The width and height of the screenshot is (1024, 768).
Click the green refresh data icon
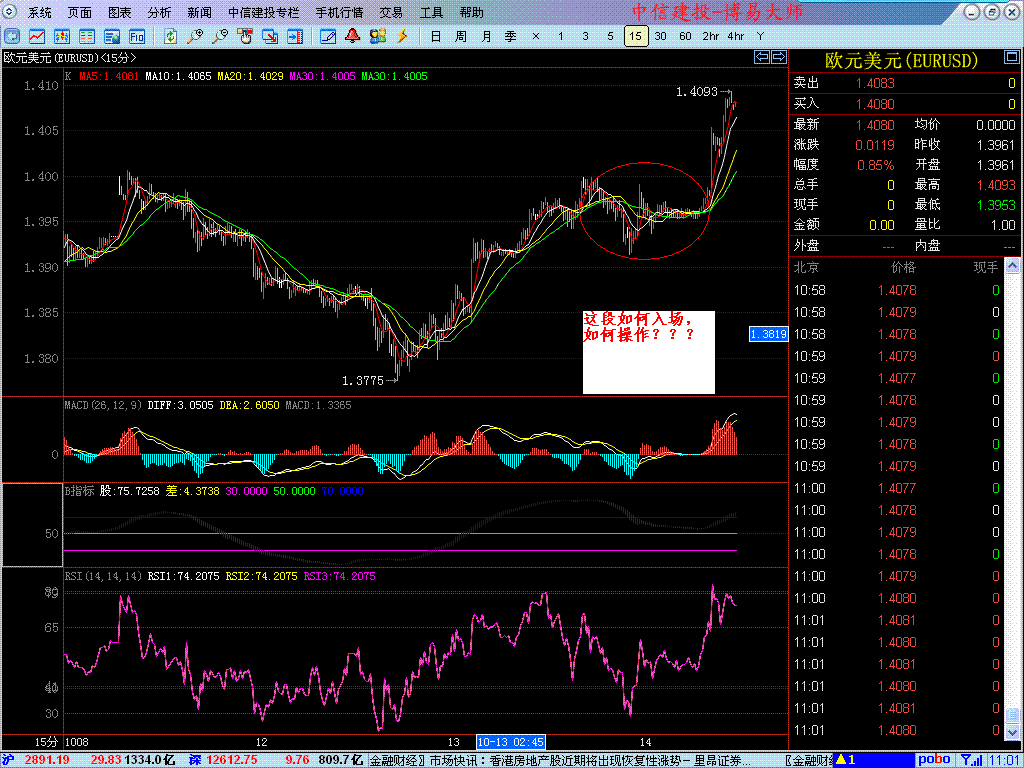tap(170, 37)
